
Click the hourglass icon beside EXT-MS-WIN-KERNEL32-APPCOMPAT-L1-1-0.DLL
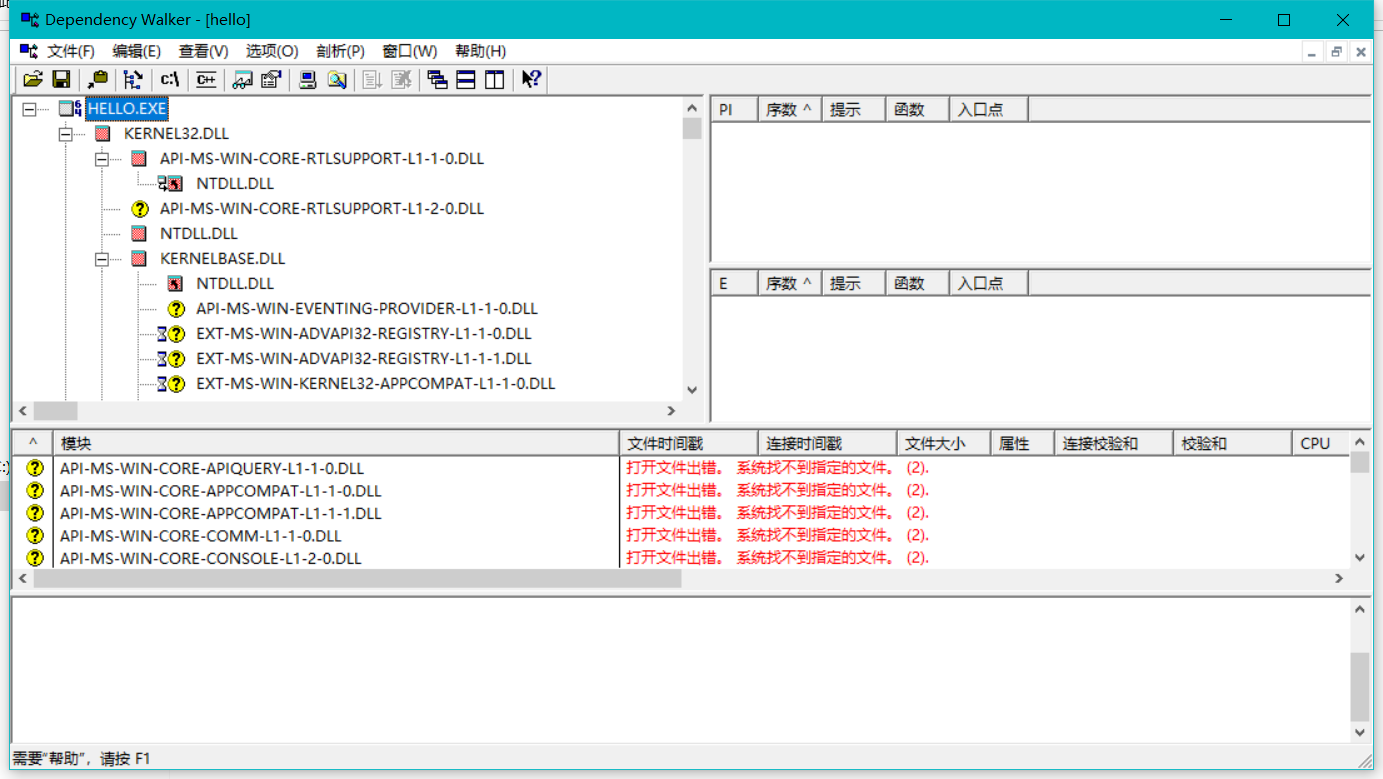(x=162, y=383)
